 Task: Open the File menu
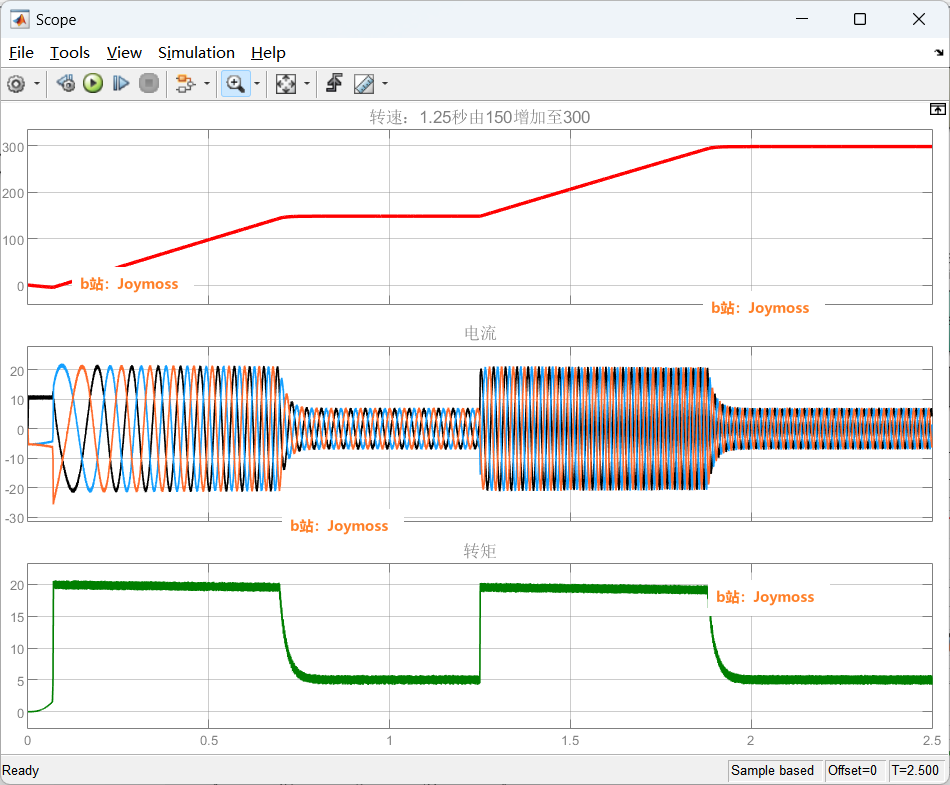tap(21, 53)
